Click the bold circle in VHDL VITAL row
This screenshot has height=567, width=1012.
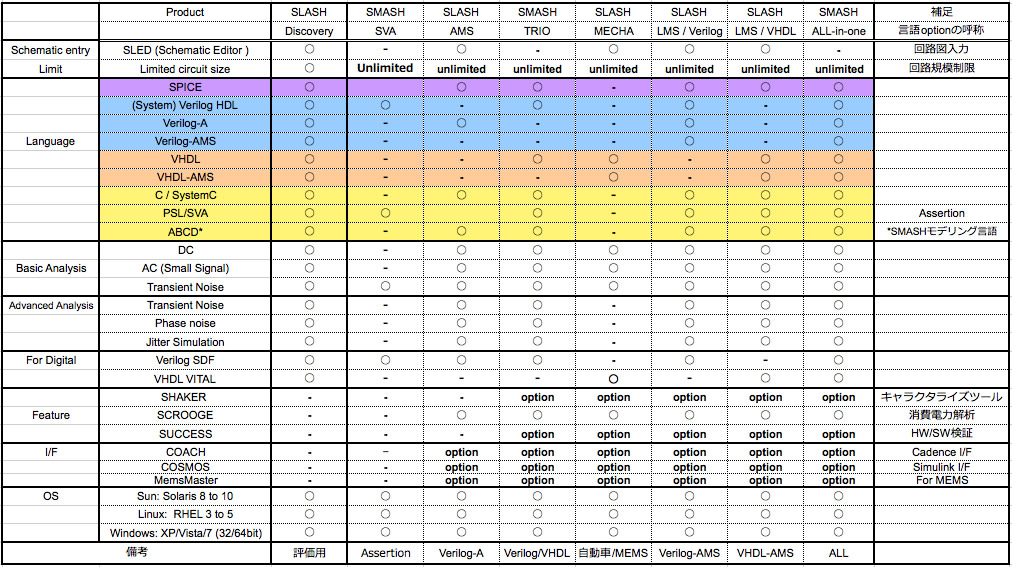tap(613, 379)
